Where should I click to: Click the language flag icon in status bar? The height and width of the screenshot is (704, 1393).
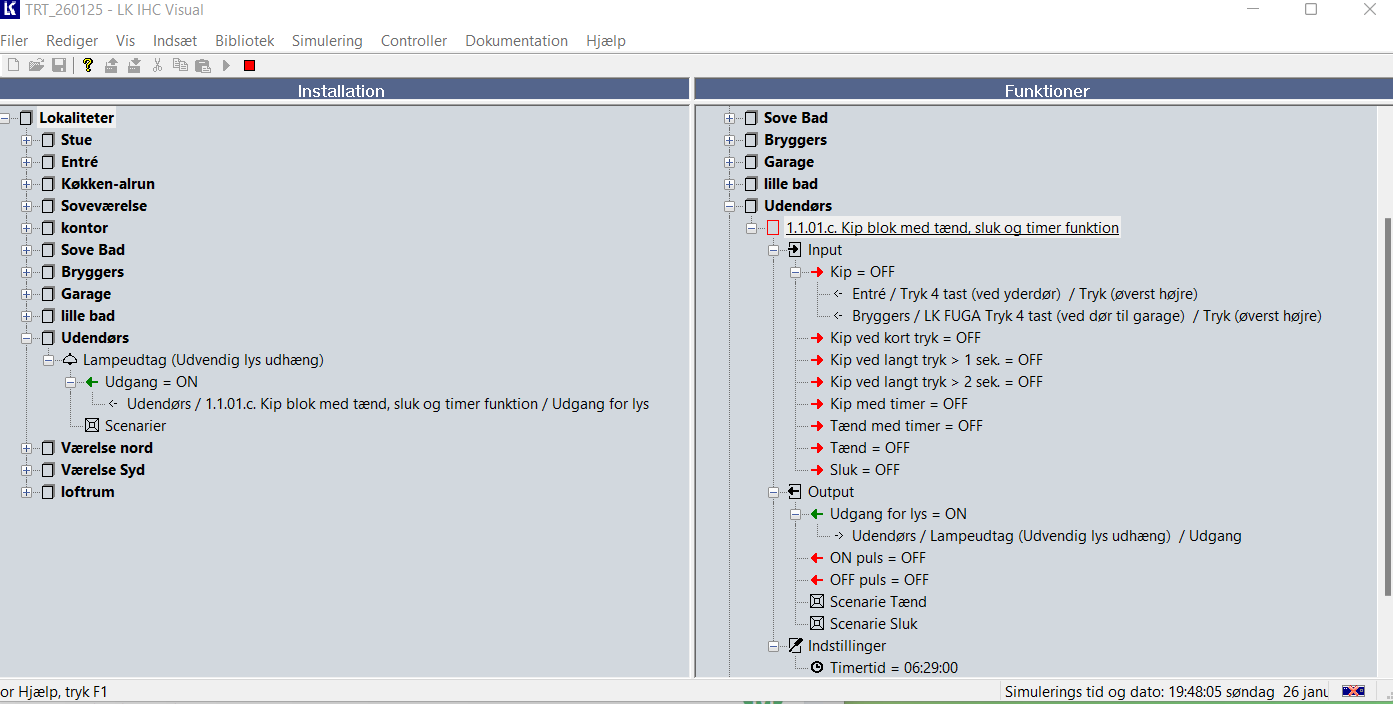tap(1353, 691)
